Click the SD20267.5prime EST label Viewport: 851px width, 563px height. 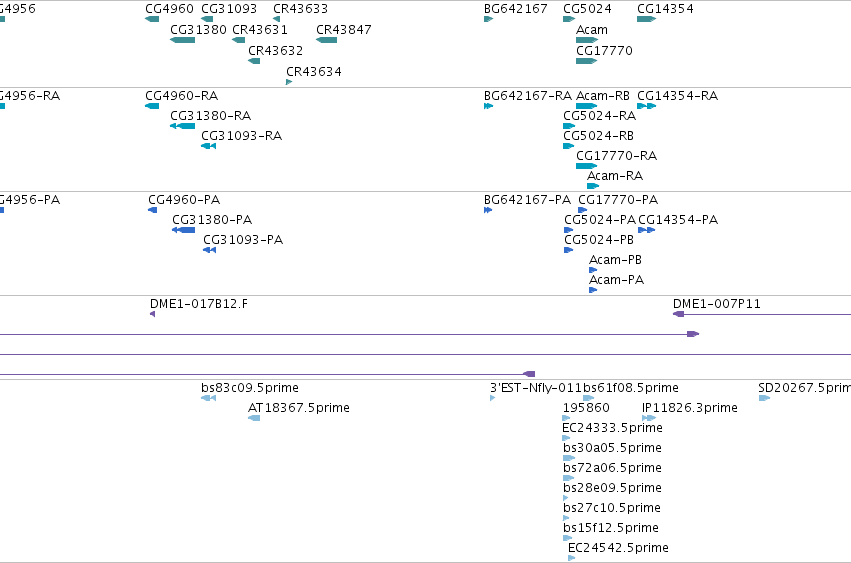pos(804,388)
